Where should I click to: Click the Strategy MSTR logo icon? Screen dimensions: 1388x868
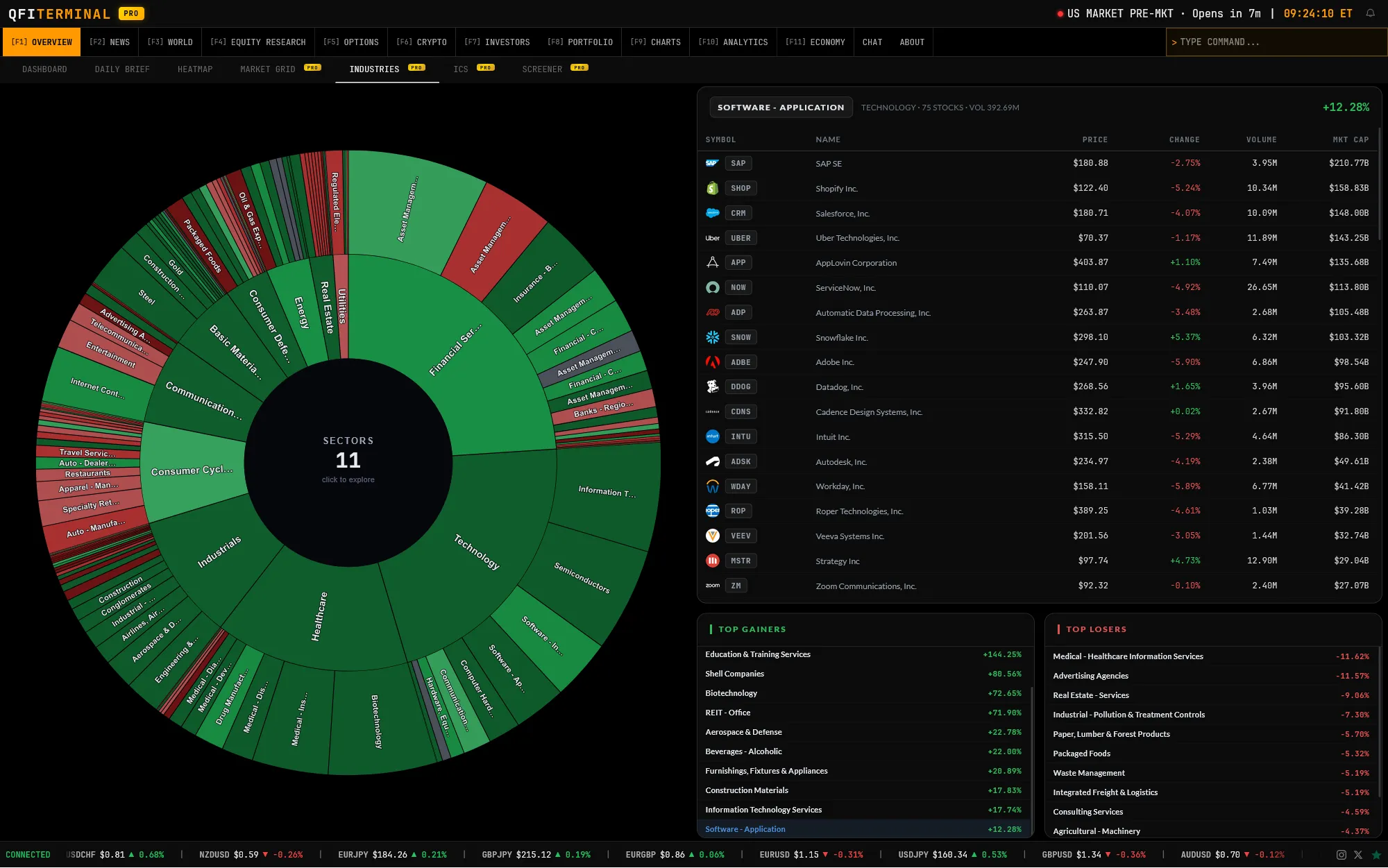pyautogui.click(x=712, y=561)
